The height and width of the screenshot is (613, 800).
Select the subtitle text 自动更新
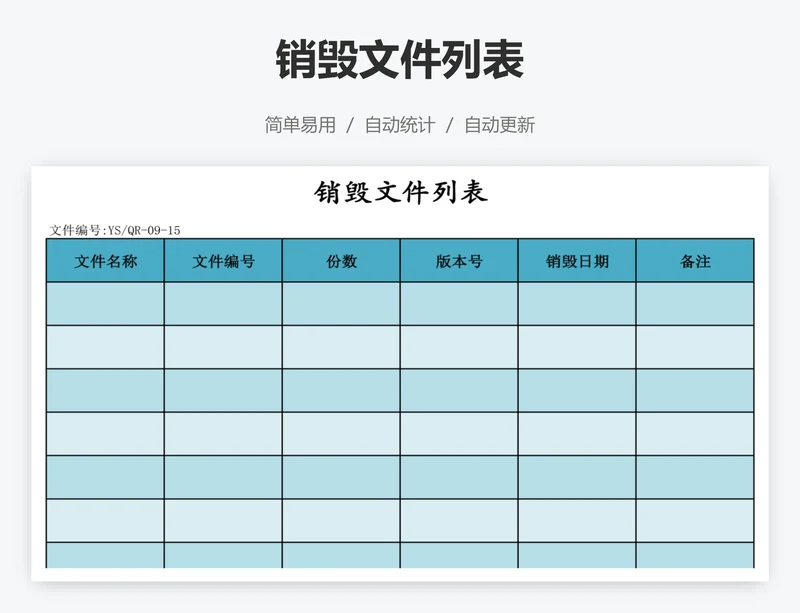[499, 125]
